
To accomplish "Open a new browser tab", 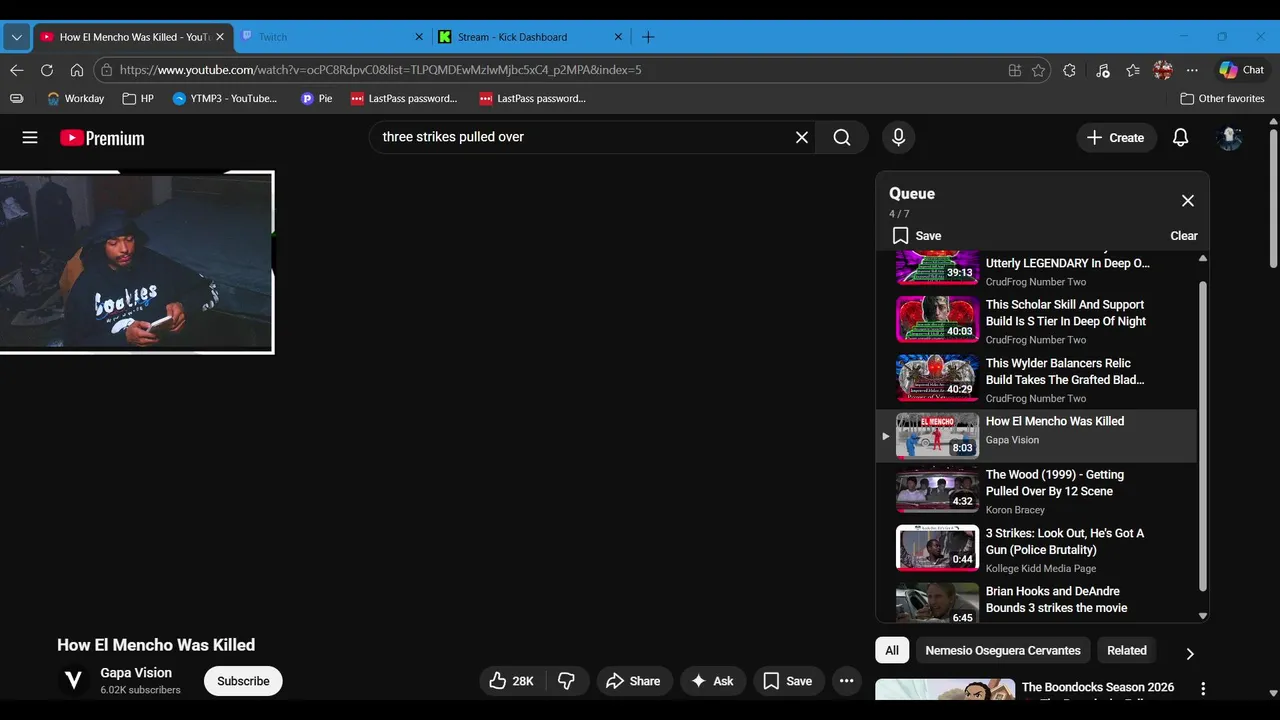I will (648, 37).
